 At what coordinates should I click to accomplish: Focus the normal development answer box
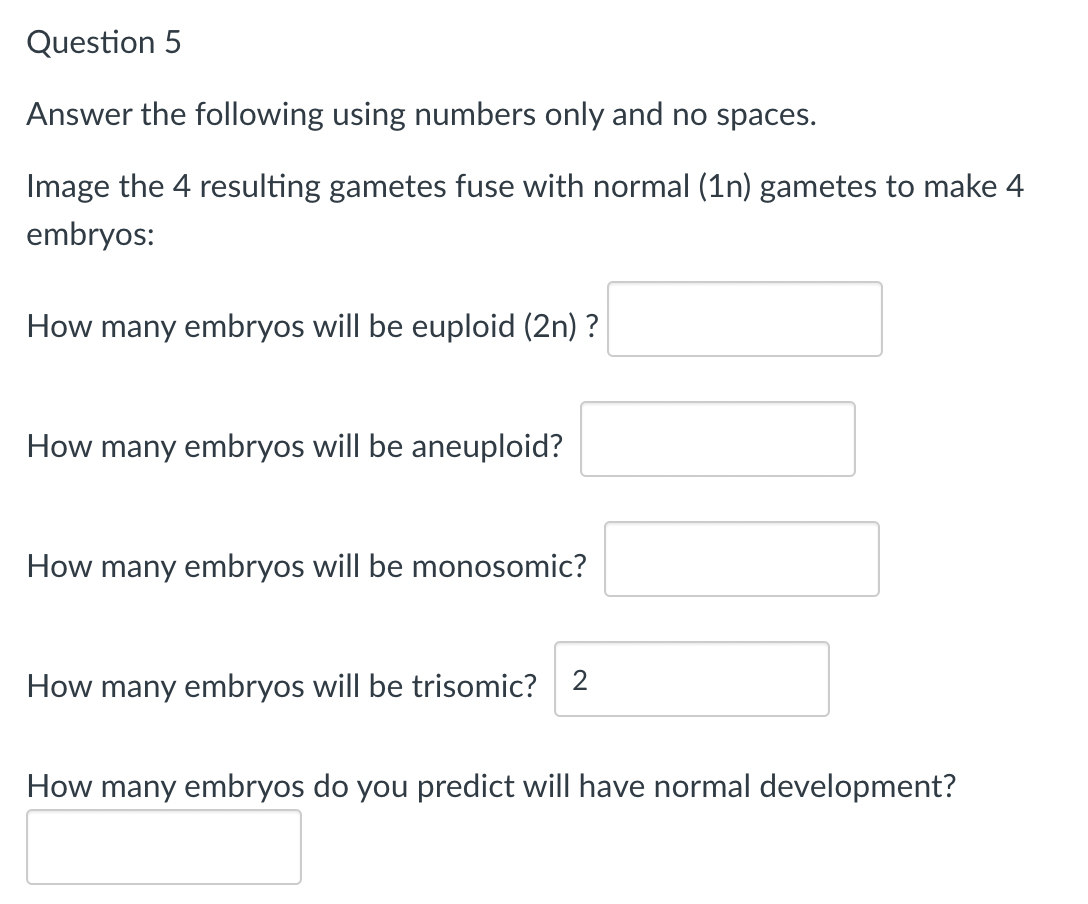click(x=163, y=847)
